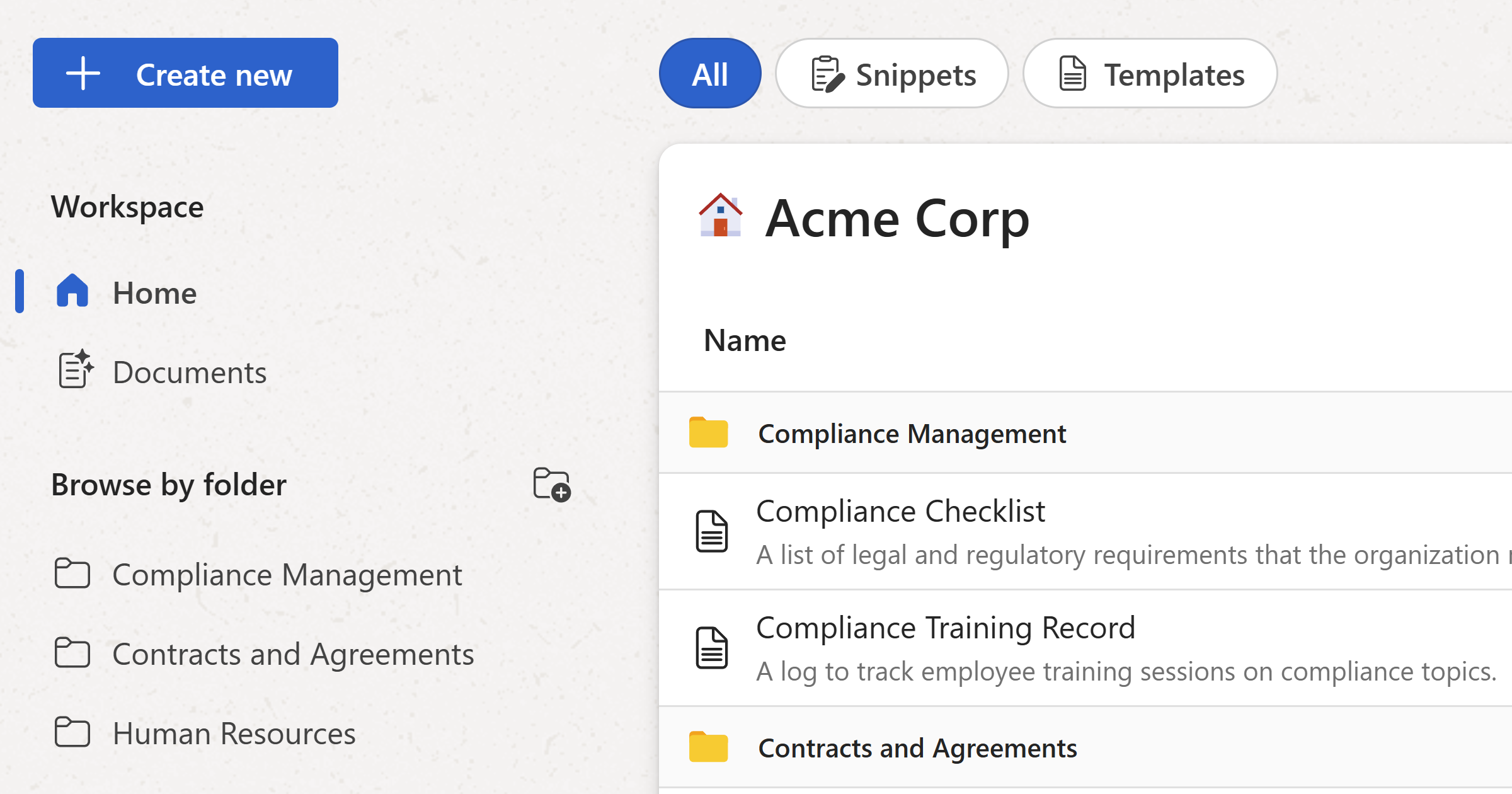
Task: Switch to the Templates tab
Action: point(1150,74)
